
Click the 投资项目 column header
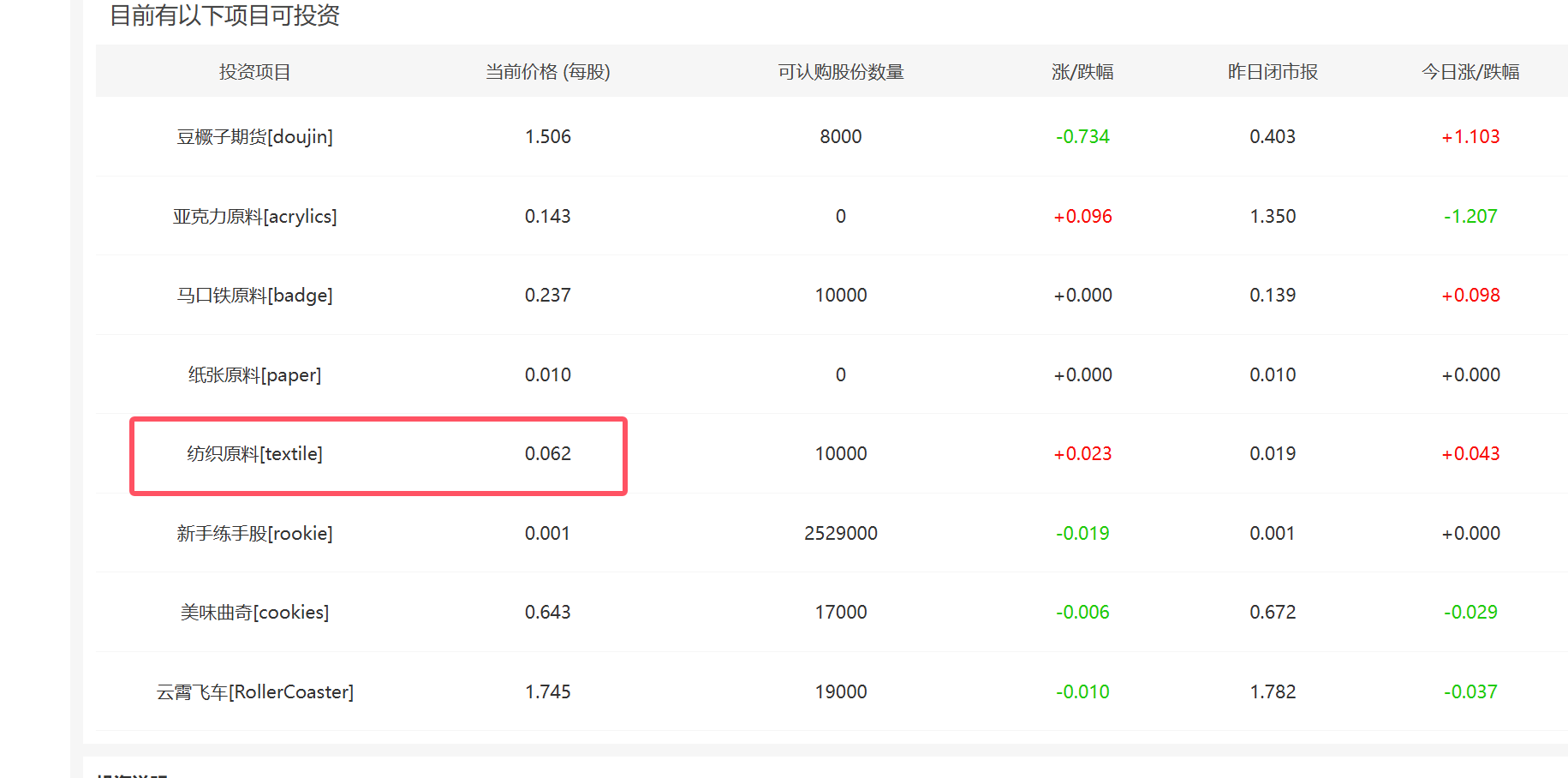(x=254, y=72)
